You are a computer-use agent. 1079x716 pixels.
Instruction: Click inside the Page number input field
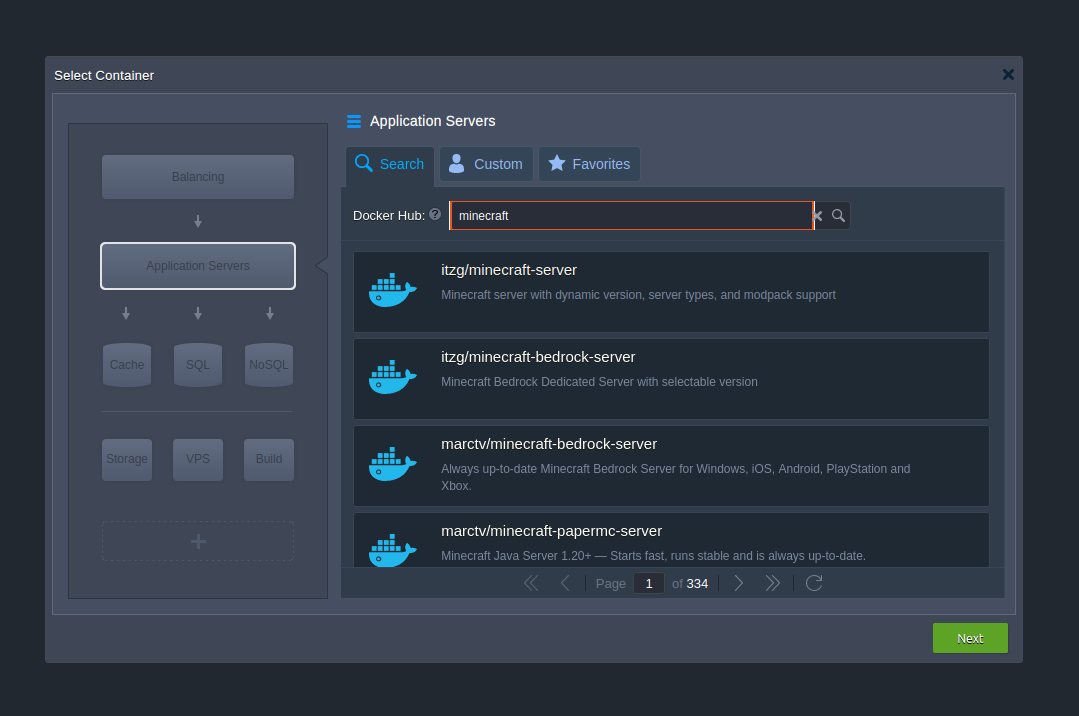(x=648, y=583)
